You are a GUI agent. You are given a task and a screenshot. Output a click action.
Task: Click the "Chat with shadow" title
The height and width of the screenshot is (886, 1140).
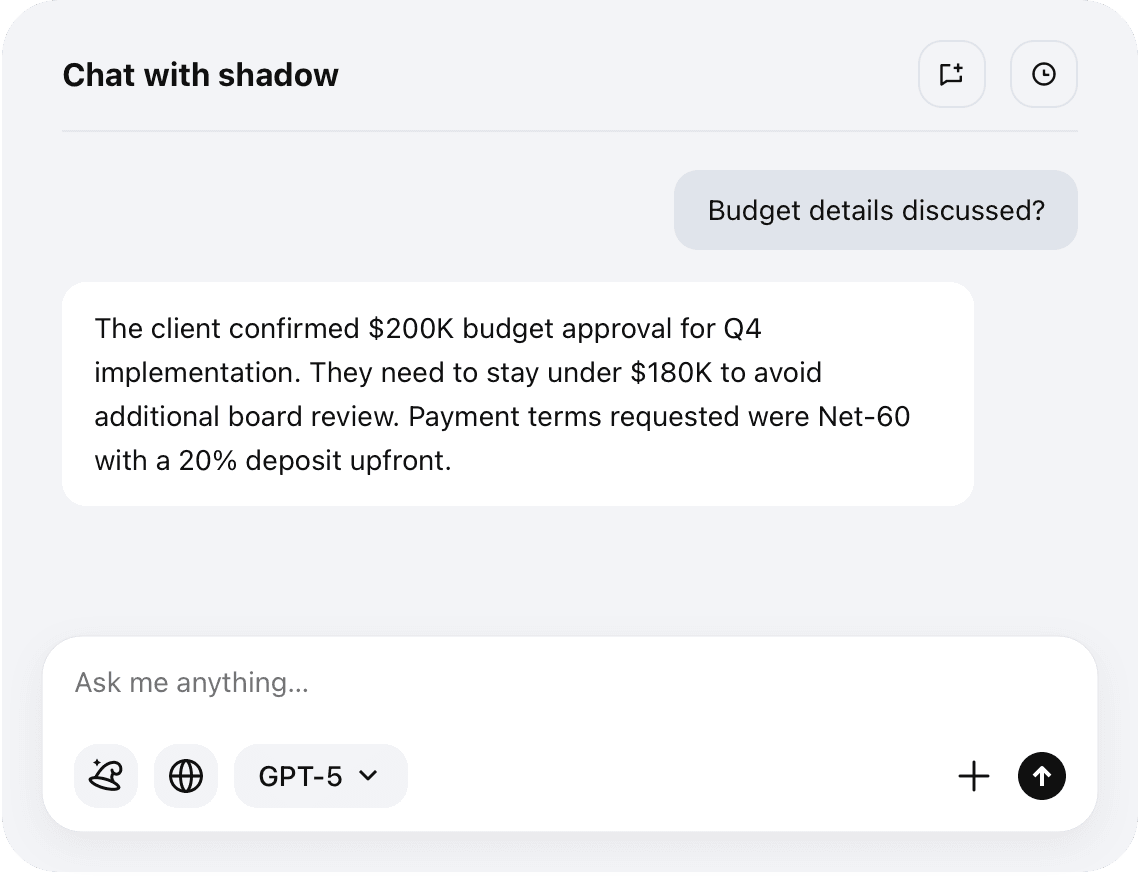click(x=200, y=75)
